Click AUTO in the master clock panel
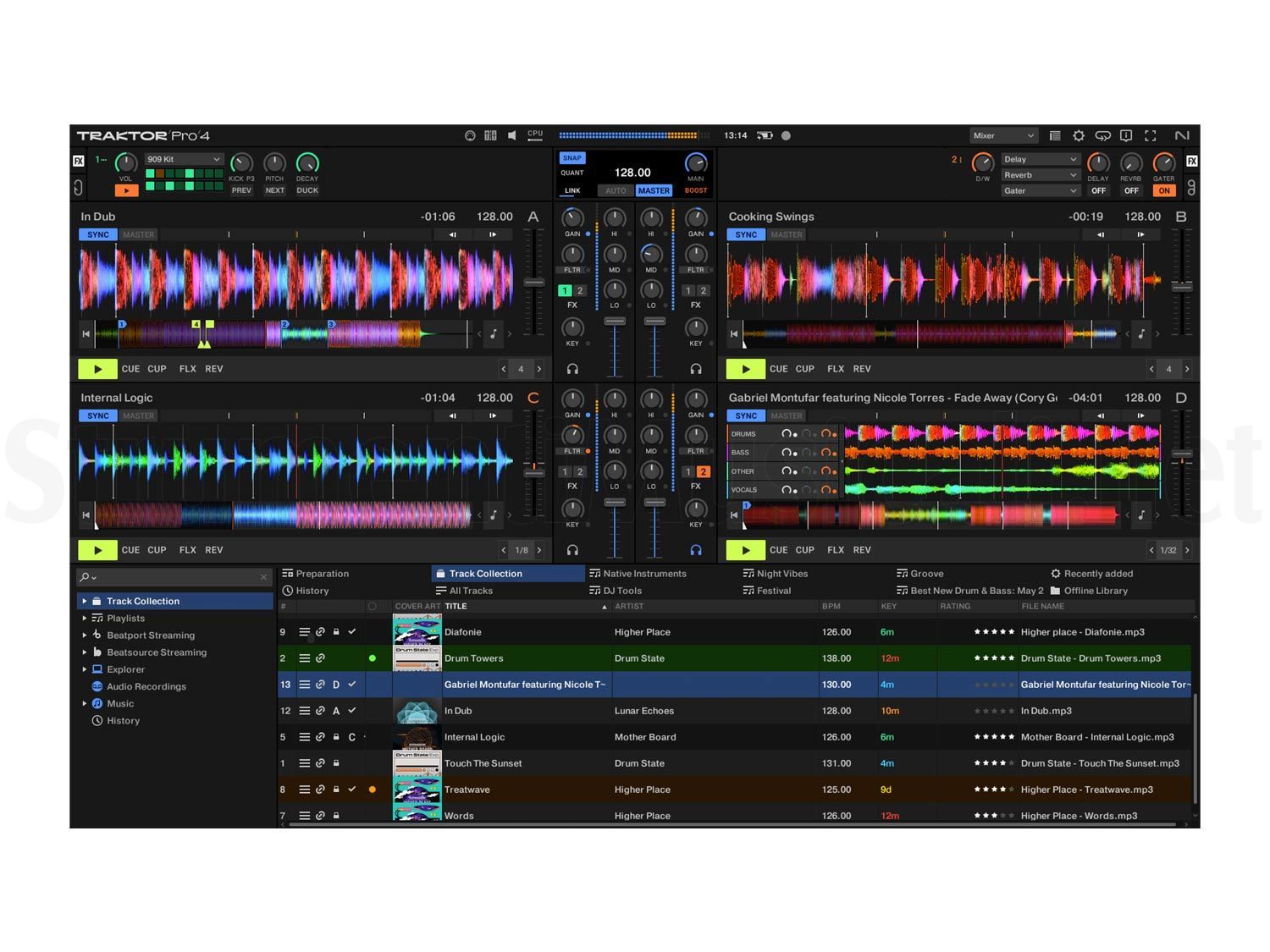This screenshot has width=1270, height=952. [616, 190]
